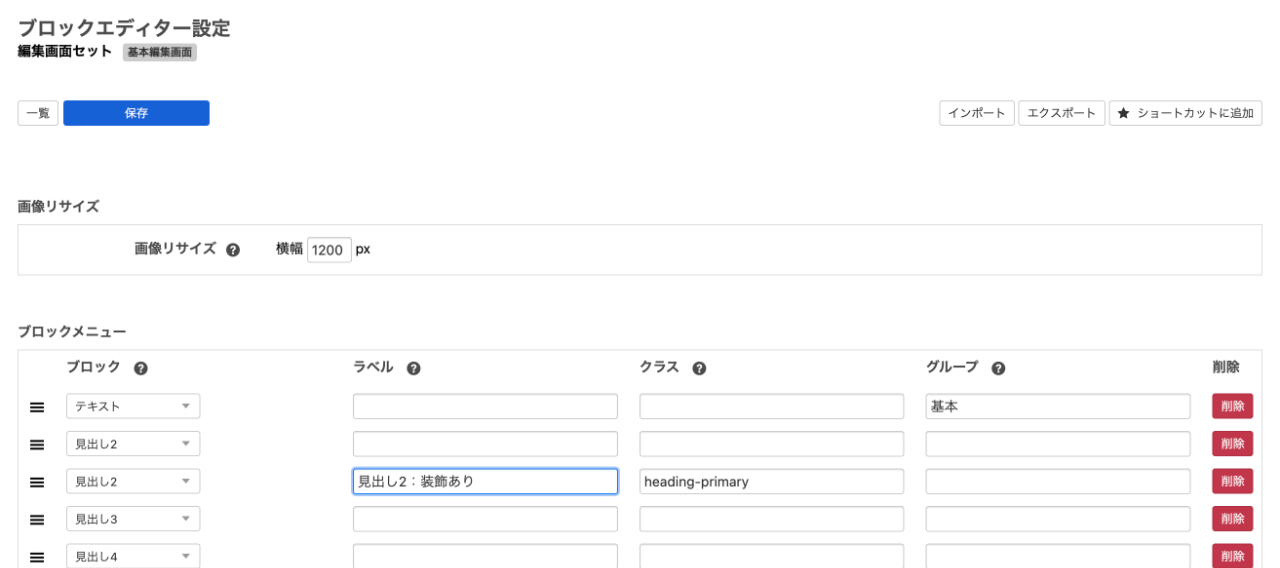Open the テキスト block dropdown
Image resolution: width=1280 pixels, height=568 pixels.
pyautogui.click(x=133, y=406)
